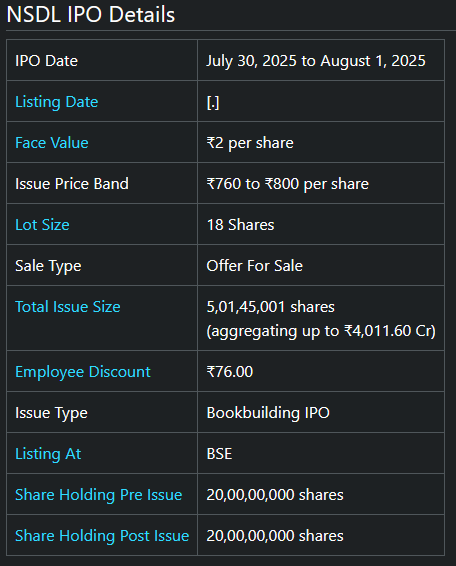Open the Total Issue Size link
The height and width of the screenshot is (566, 456).
click(68, 307)
